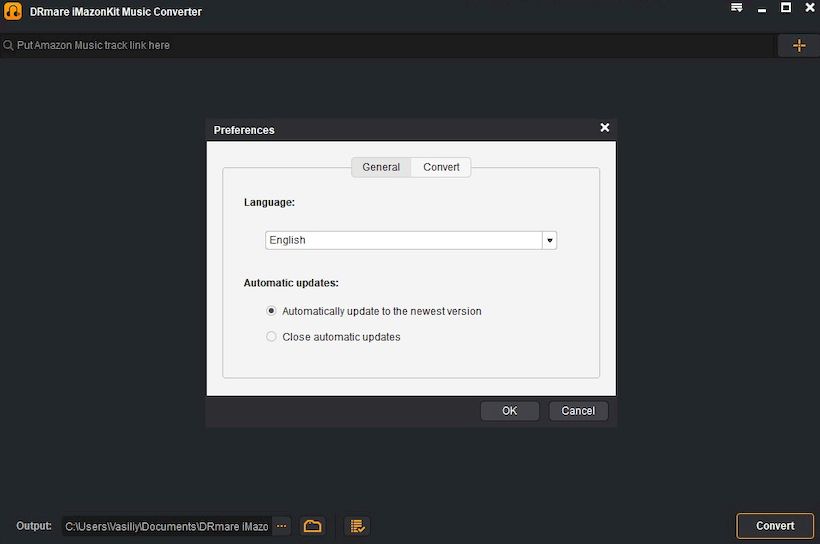Screen dimensions: 820x544
Task: Open the Language dropdown arrow
Action: click(550, 240)
